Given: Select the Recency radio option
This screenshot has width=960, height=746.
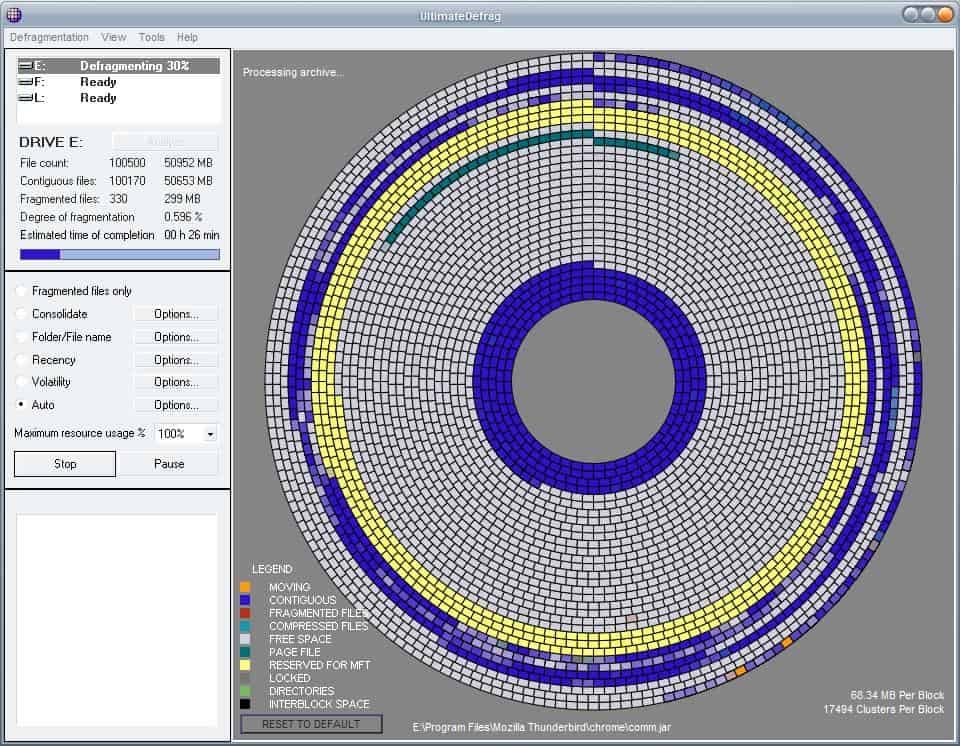Looking at the screenshot, I should pyautogui.click(x=21, y=360).
